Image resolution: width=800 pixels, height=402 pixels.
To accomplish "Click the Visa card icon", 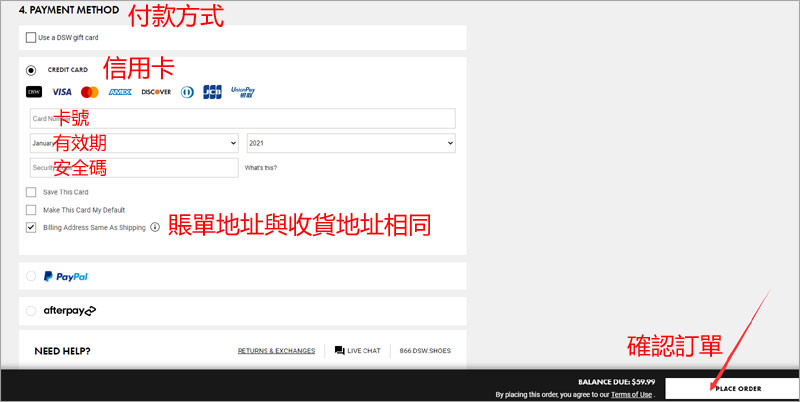I will pos(62,92).
